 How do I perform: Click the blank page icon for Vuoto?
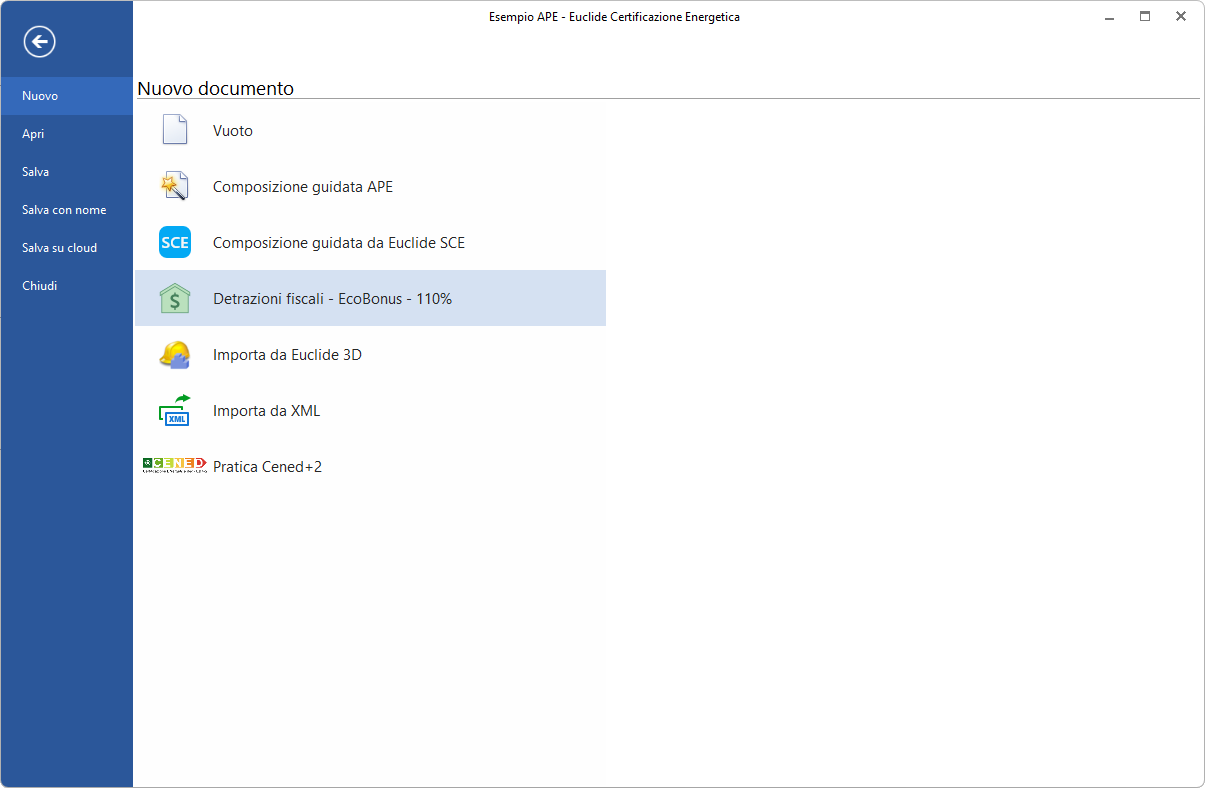175,130
